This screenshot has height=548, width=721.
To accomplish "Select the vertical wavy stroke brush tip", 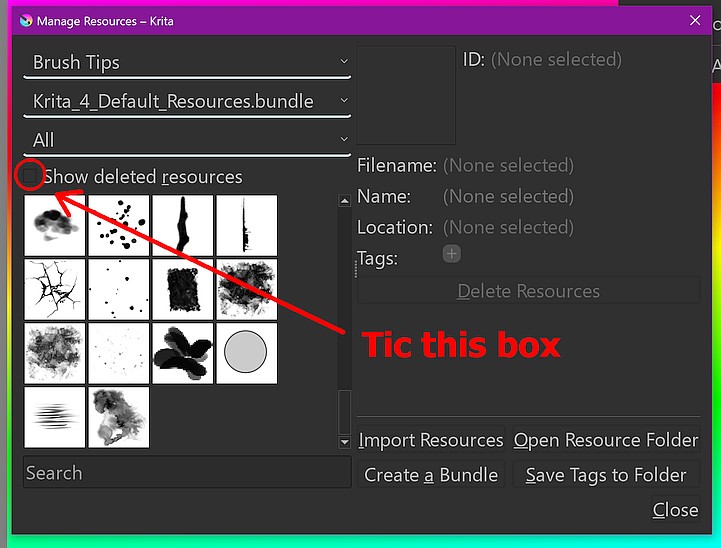I will click(x=183, y=225).
